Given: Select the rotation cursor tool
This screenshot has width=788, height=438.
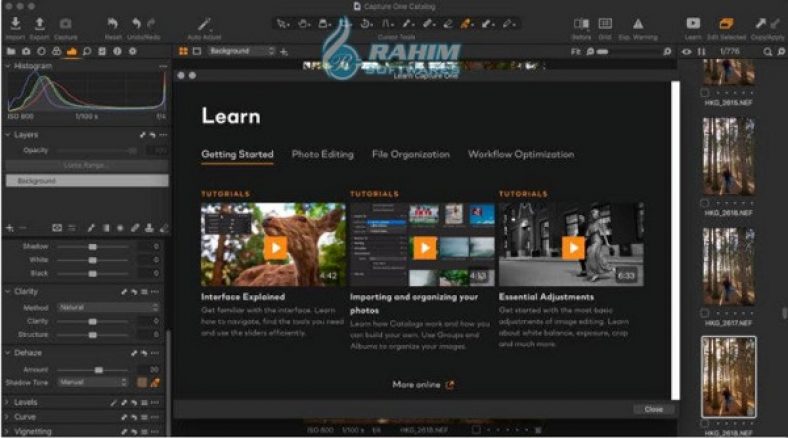Looking at the screenshot, I should coord(366,24).
